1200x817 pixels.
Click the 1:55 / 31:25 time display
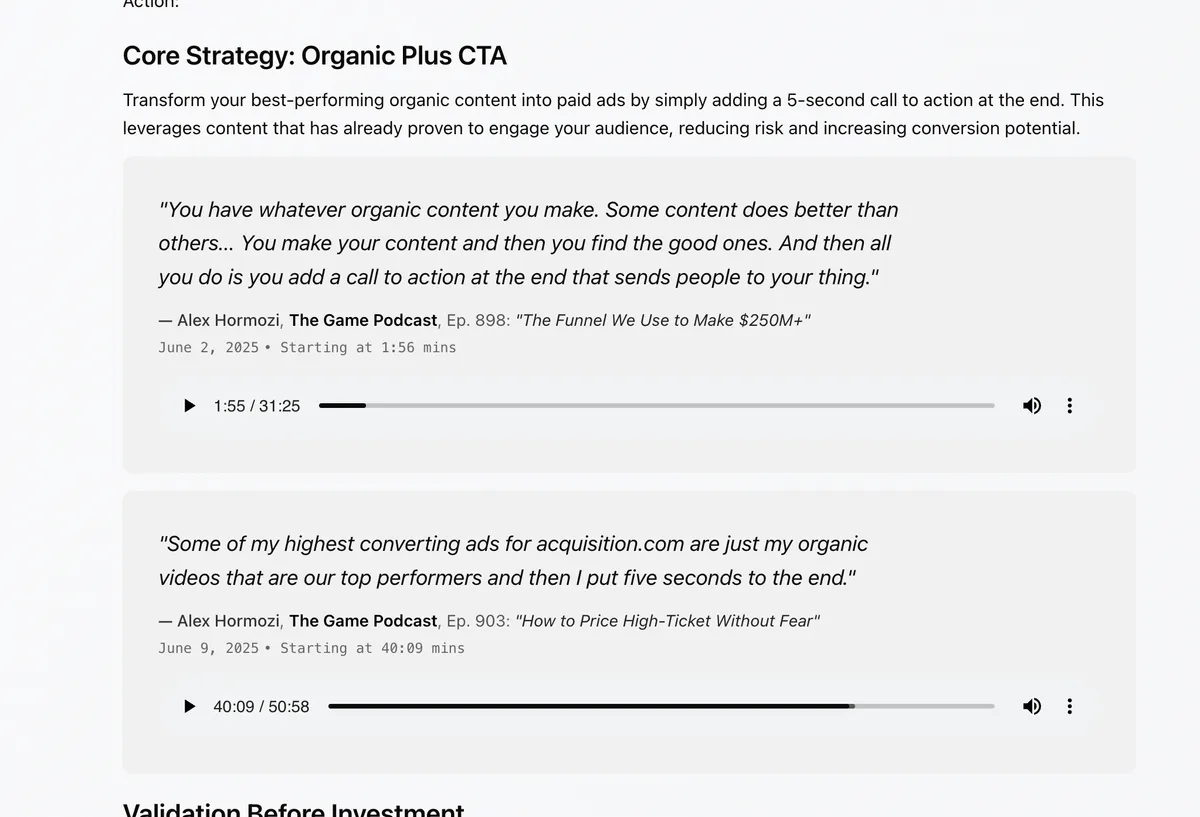pyautogui.click(x=256, y=406)
